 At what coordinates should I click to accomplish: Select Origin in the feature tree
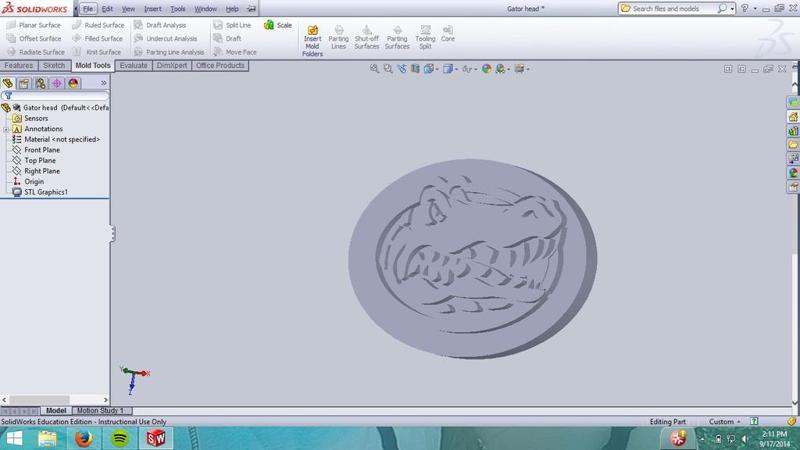tap(29, 182)
